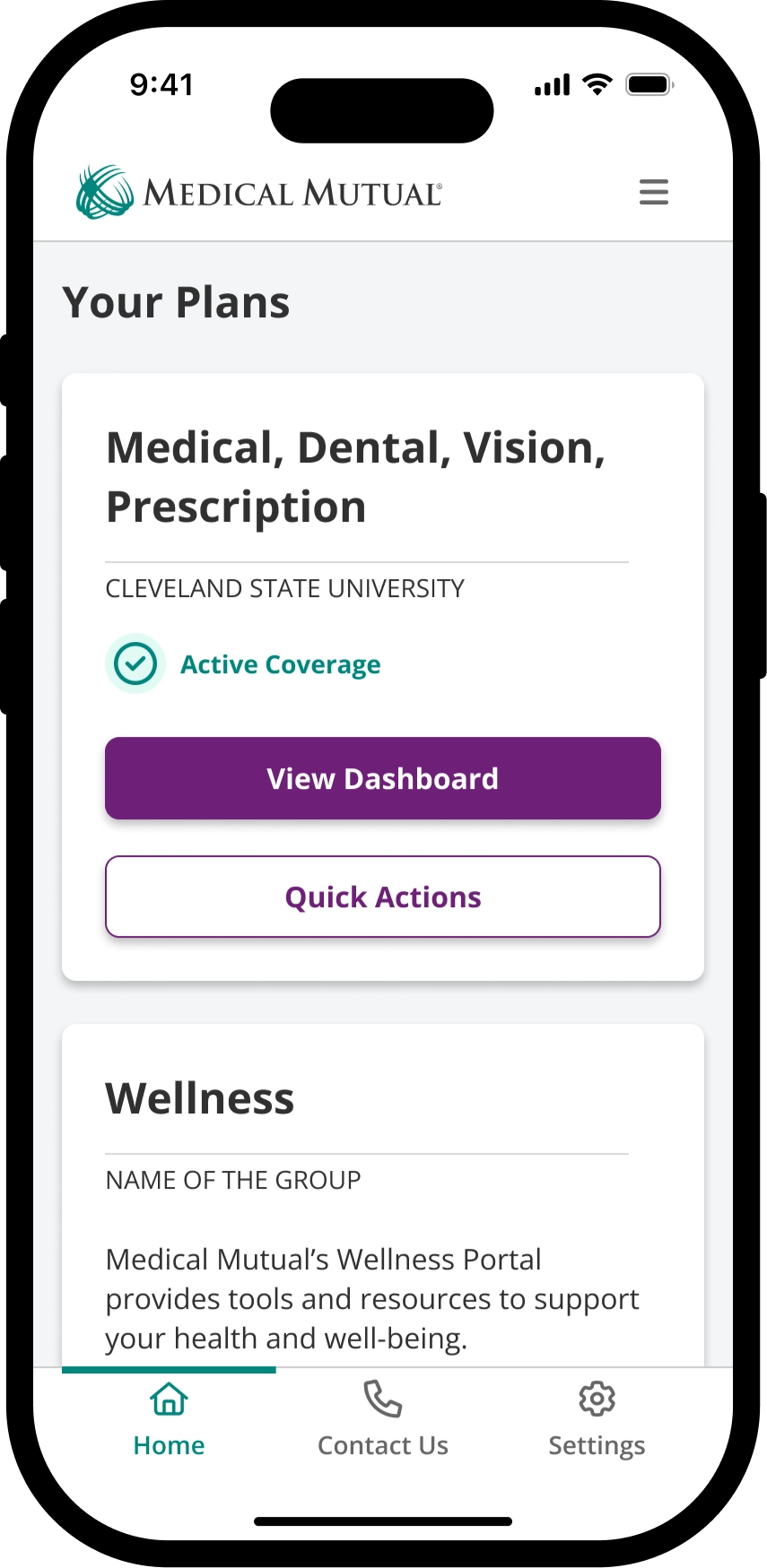Click the battery status icon
Screen dimensions: 767x1568
pyautogui.click(x=649, y=85)
